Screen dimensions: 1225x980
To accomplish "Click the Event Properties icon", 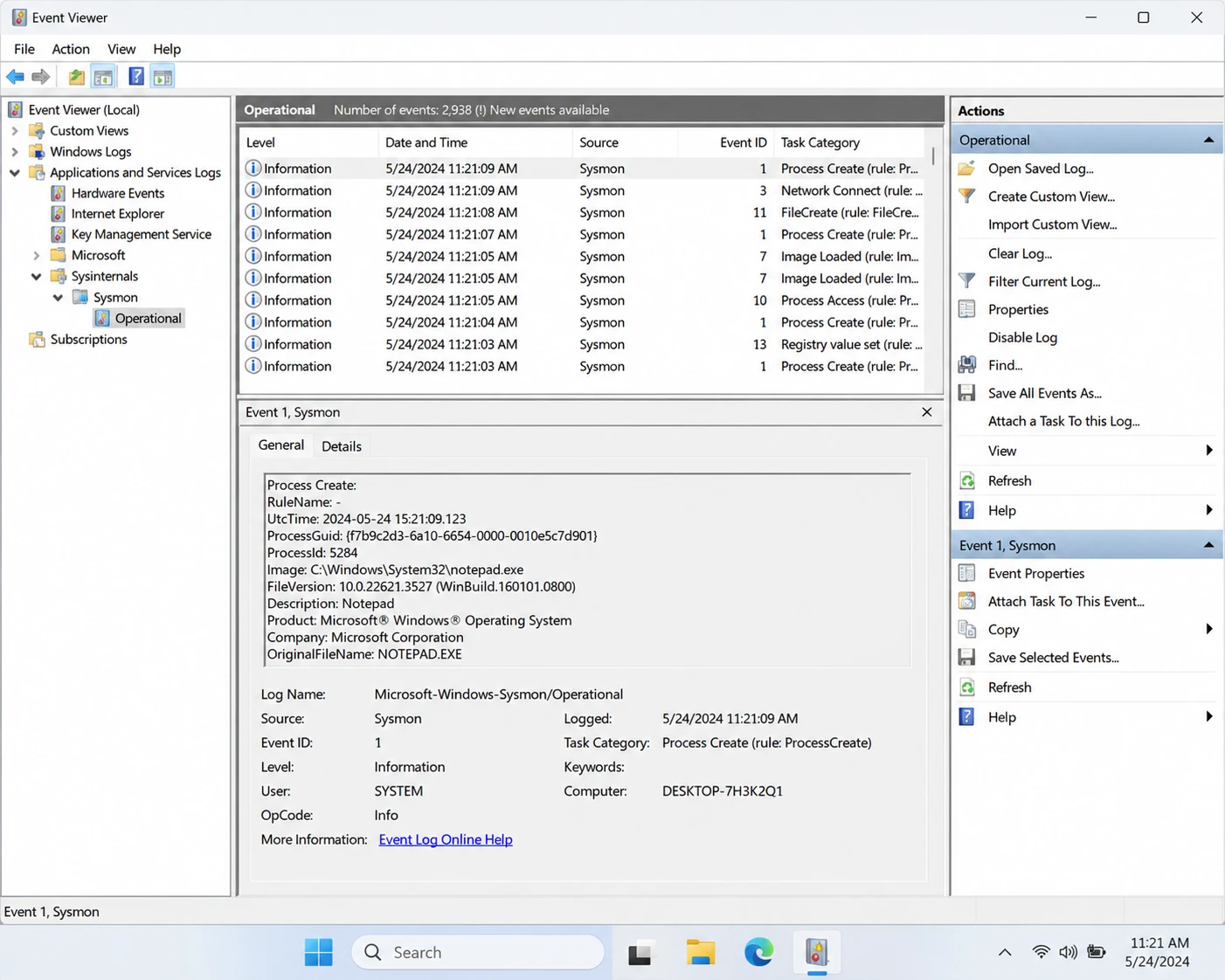I will click(967, 573).
